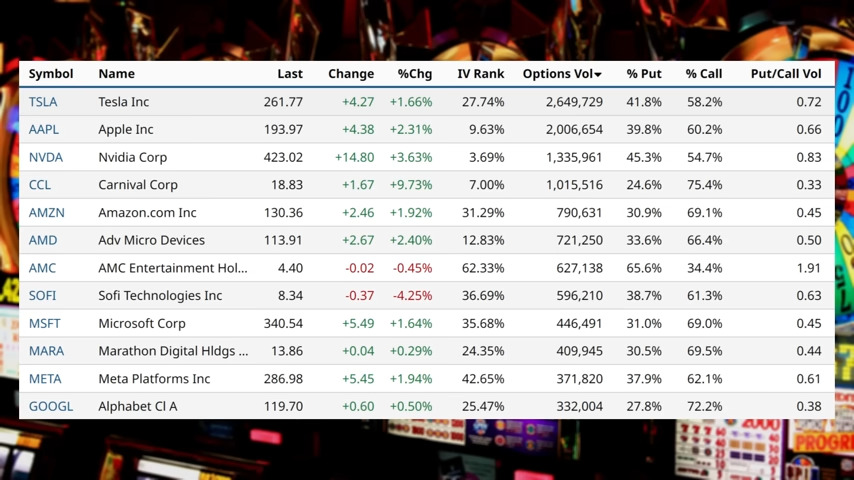Click Nvidia's IV Rank 3.69%

[x=487, y=157]
